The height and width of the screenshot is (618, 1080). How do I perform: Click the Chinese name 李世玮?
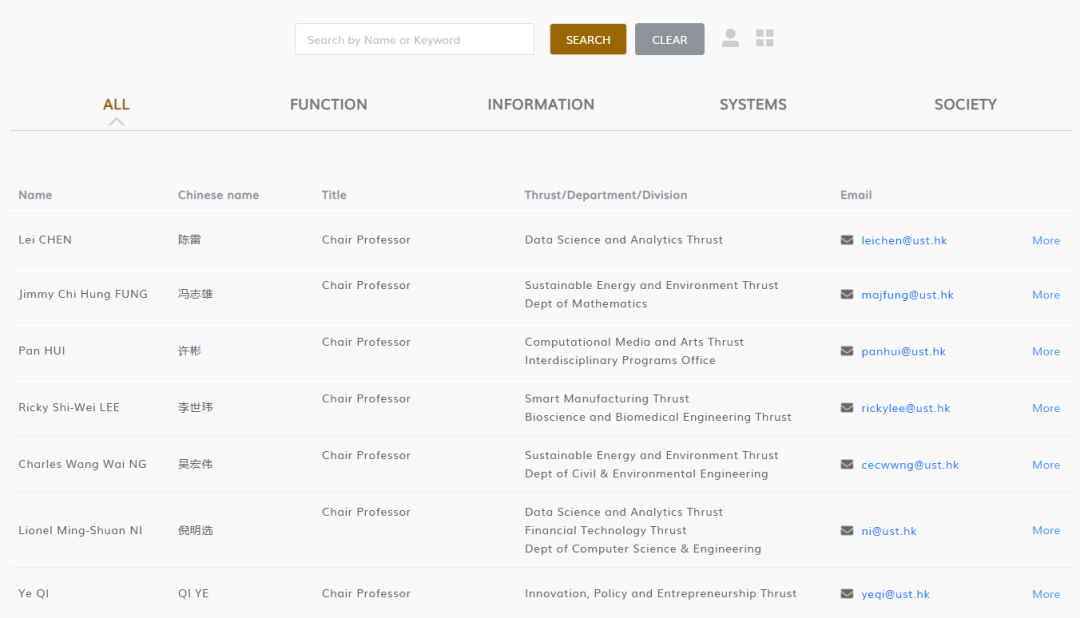click(195, 406)
